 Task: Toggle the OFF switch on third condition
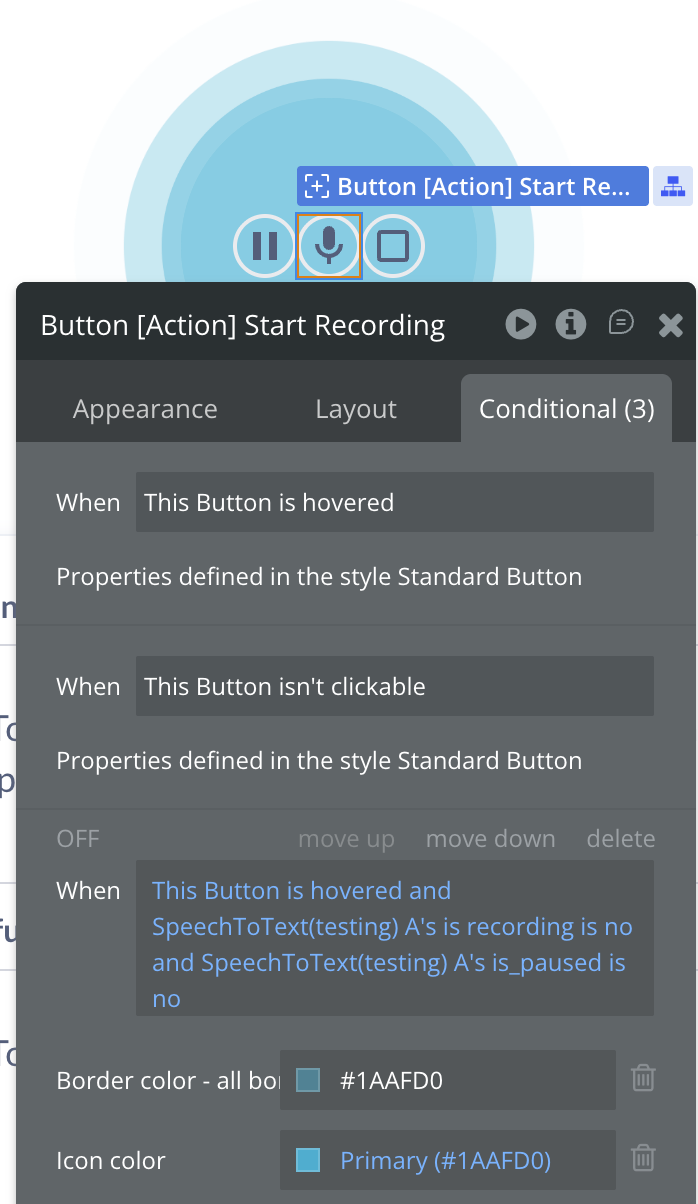point(78,839)
